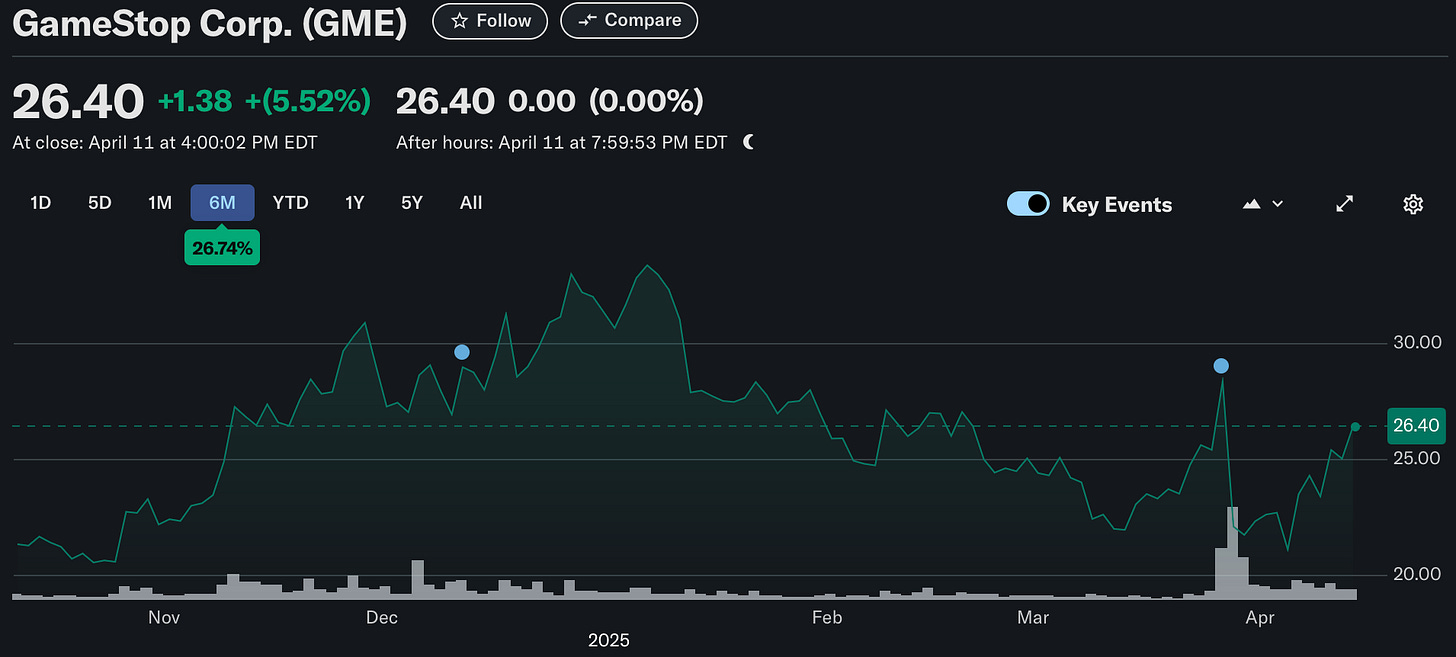The height and width of the screenshot is (657, 1456).
Task: Click the tallest volume bar in late March
Action: tap(1233, 553)
